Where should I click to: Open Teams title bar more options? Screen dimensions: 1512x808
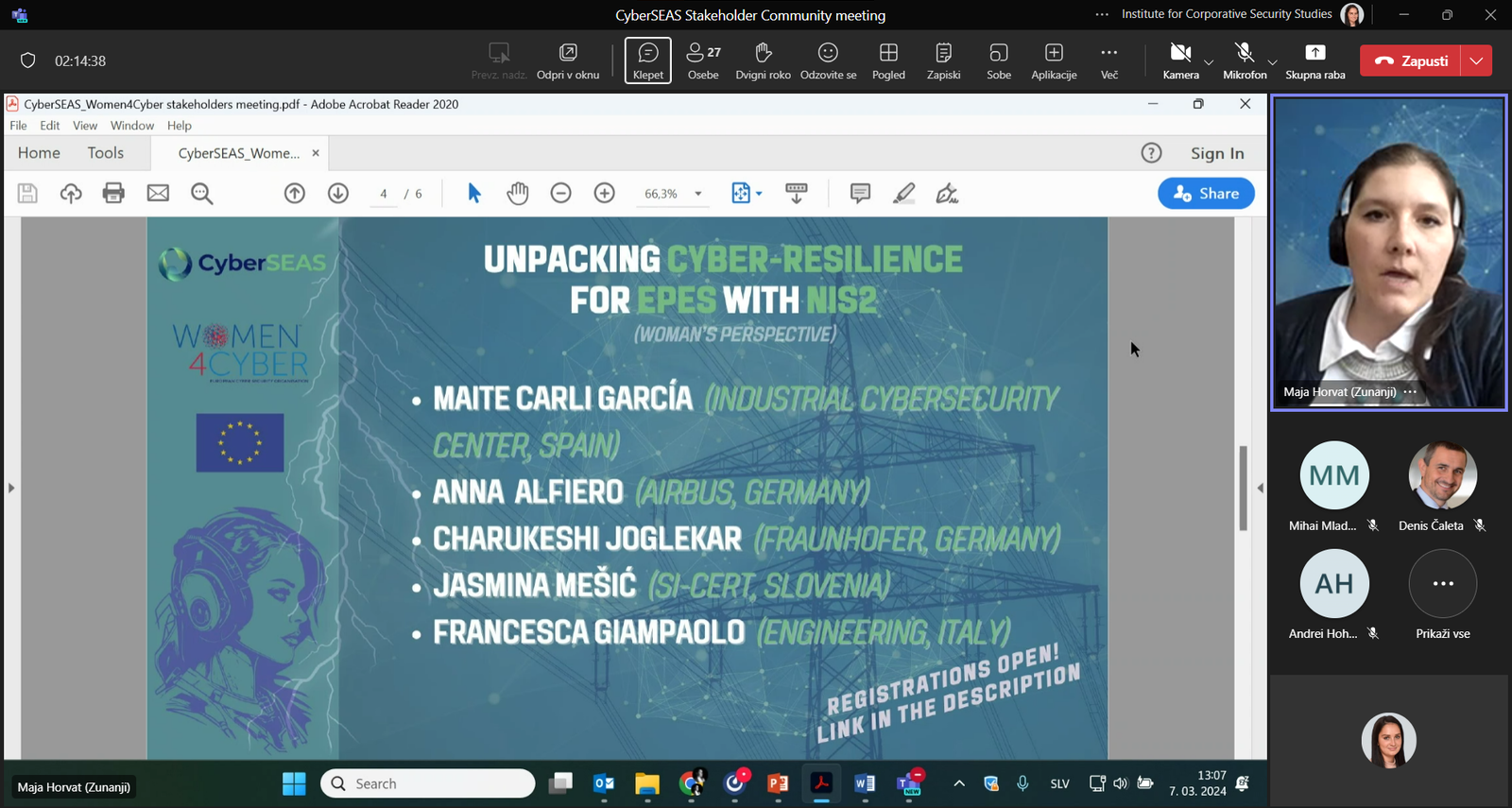1102,14
